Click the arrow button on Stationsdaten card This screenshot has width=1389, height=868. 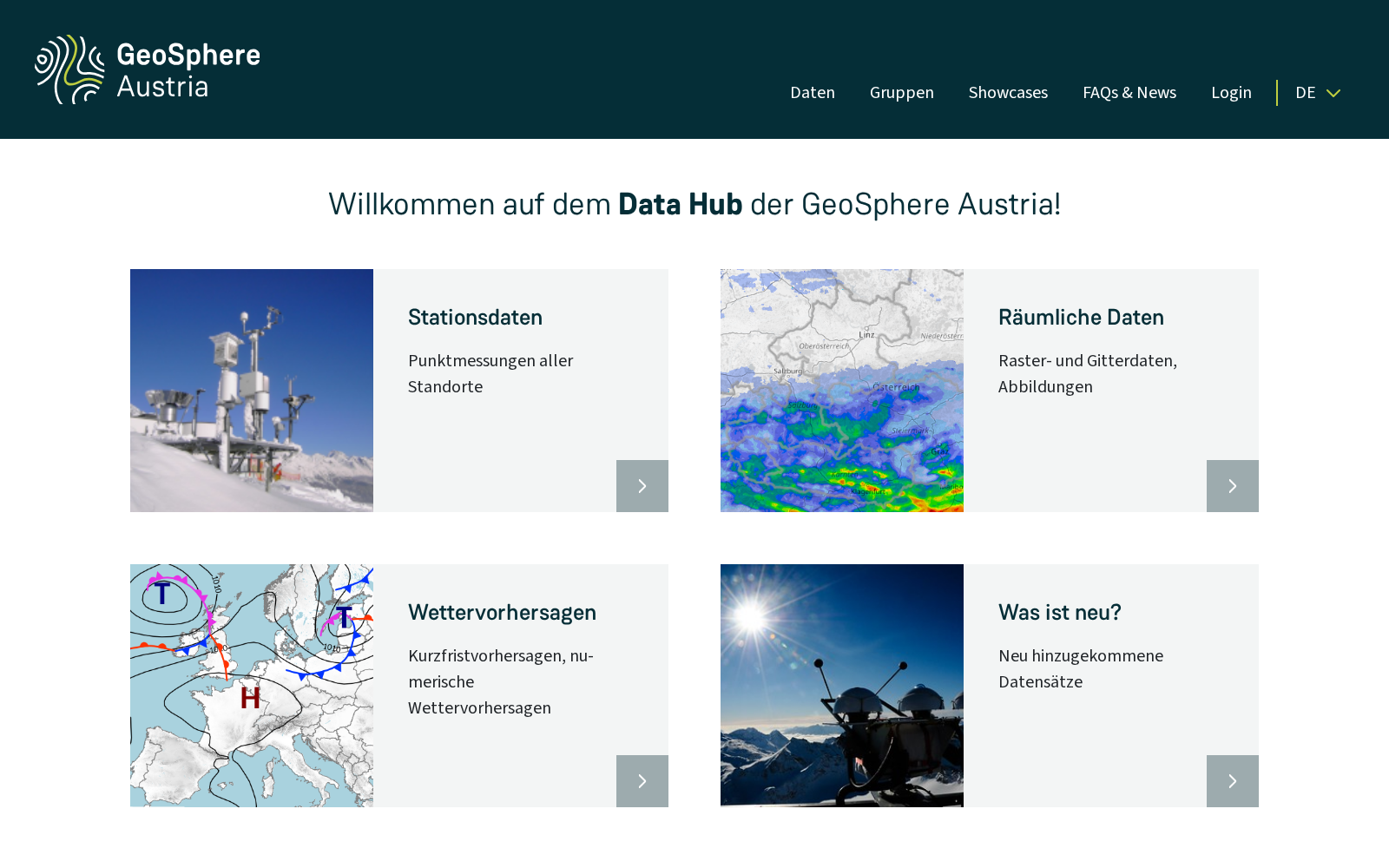[x=642, y=486]
